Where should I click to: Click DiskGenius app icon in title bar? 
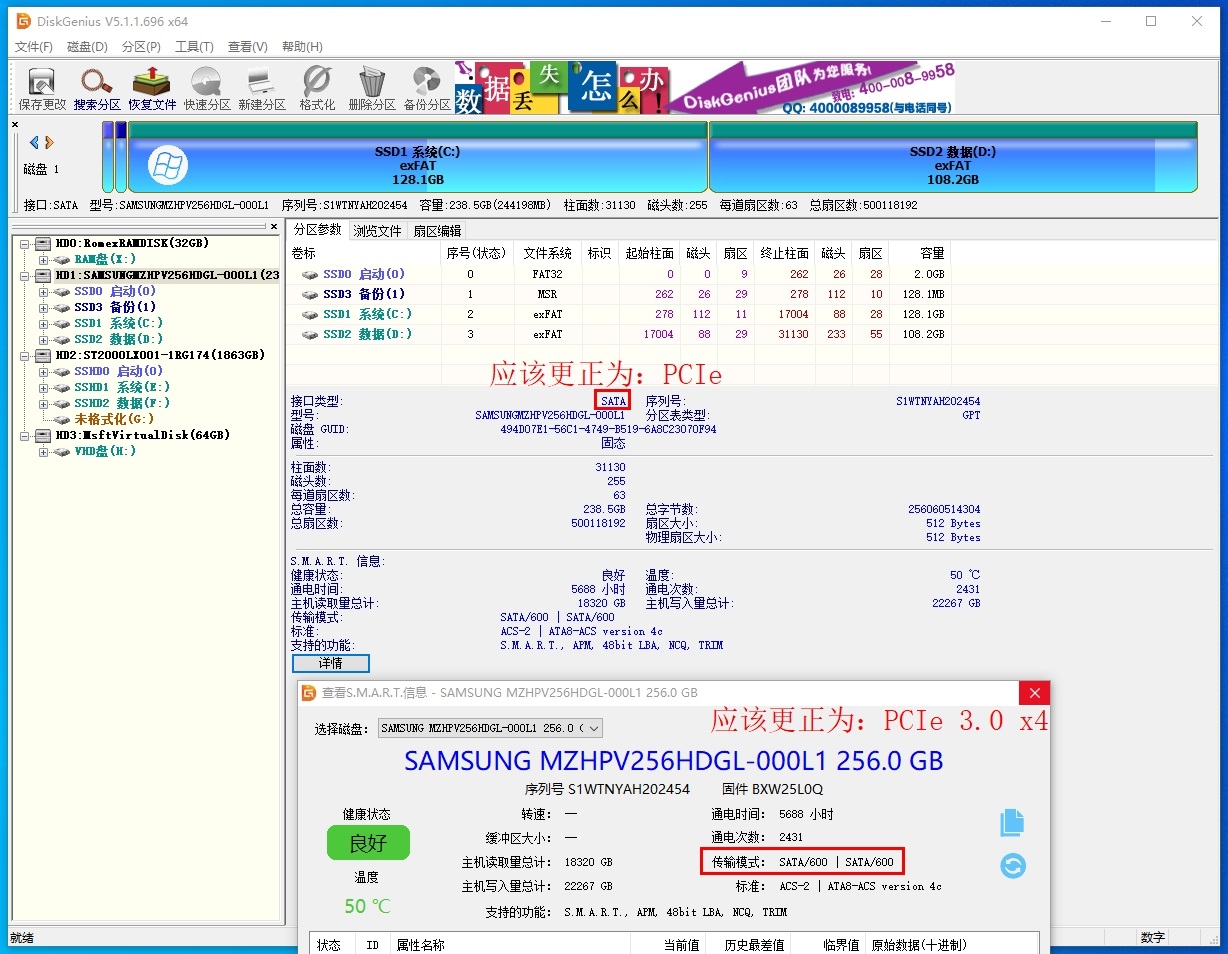point(22,21)
